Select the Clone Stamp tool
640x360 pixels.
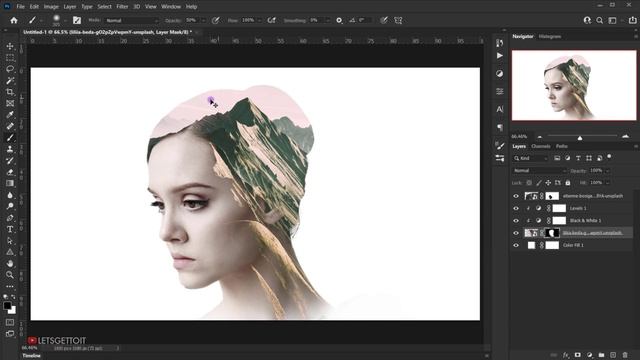point(10,149)
